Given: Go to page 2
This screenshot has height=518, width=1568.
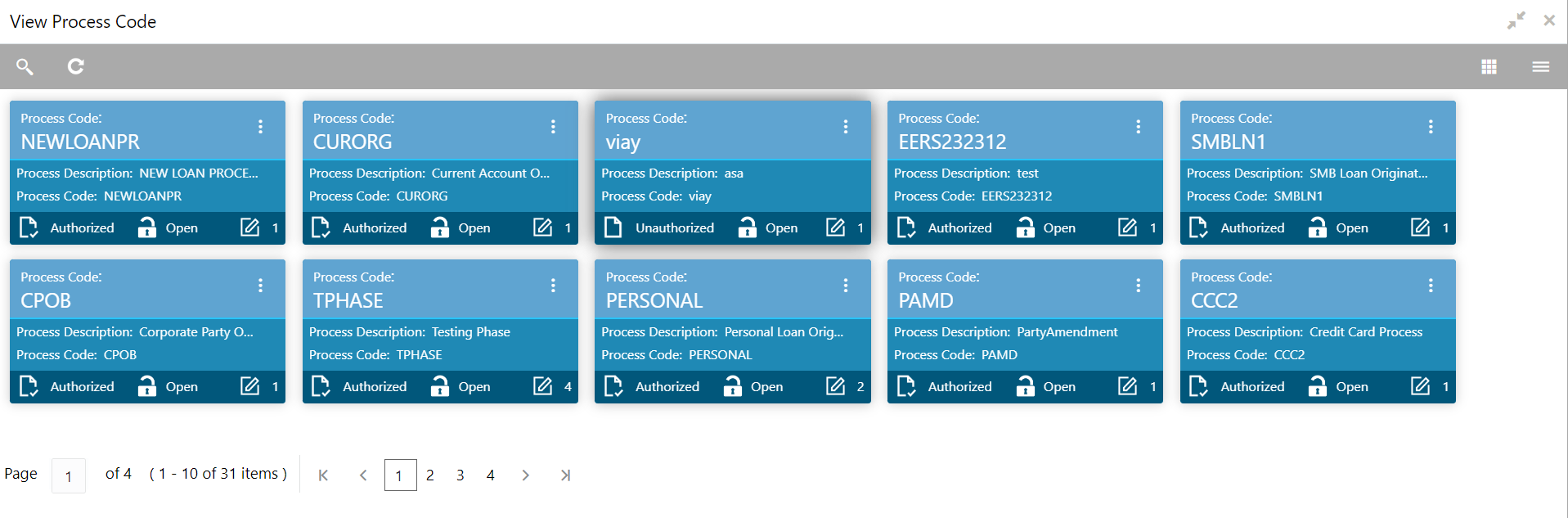Looking at the screenshot, I should pos(430,475).
